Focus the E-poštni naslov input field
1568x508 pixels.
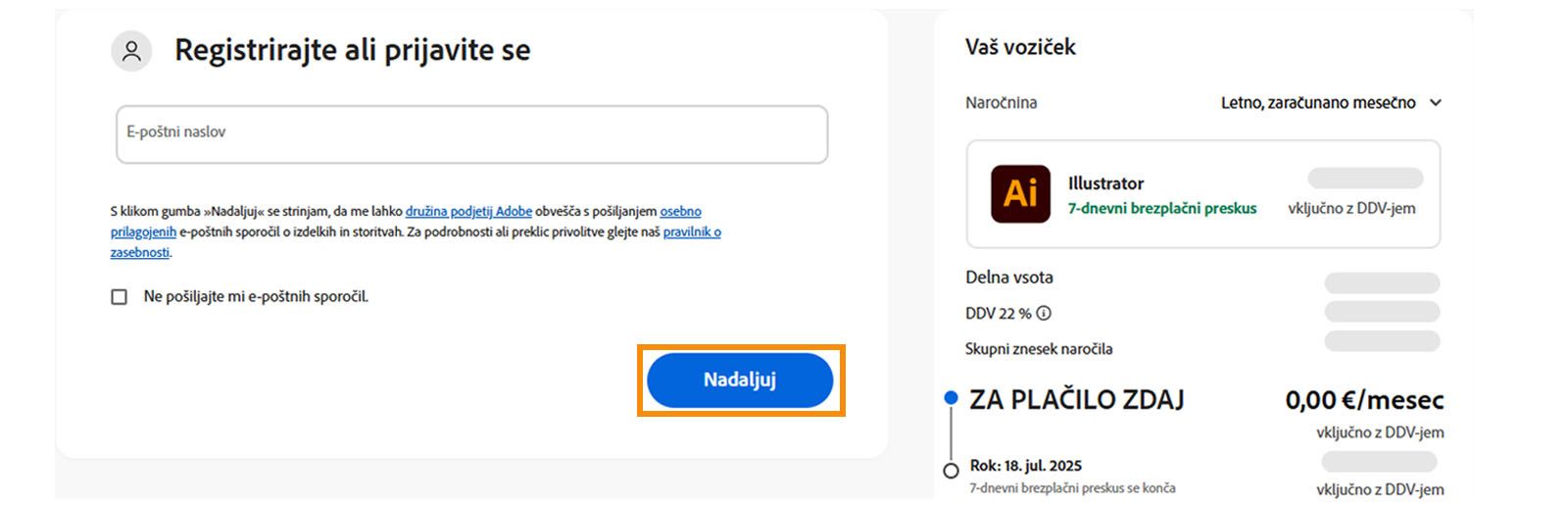471,134
